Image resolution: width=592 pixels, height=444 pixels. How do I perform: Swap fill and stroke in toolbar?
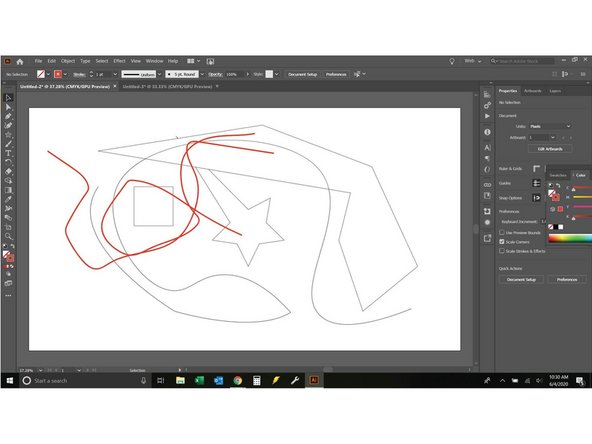click(x=12, y=246)
